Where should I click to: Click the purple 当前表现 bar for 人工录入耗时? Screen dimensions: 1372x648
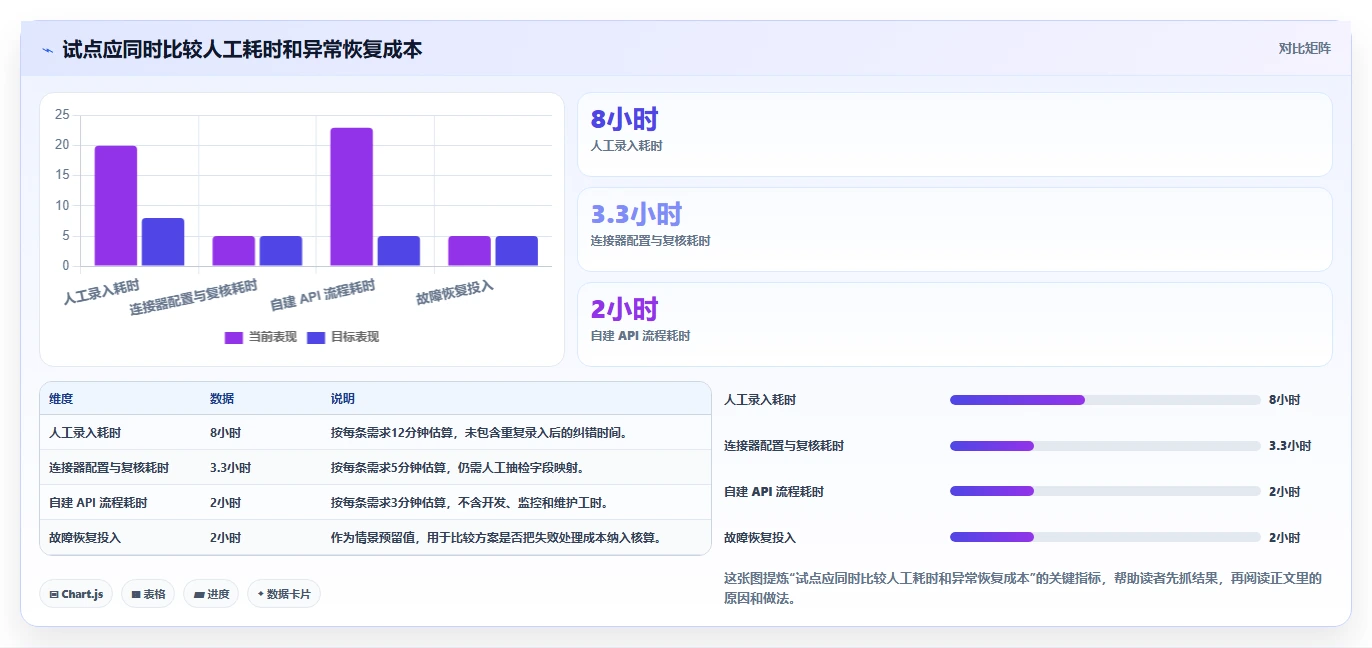tap(116, 206)
